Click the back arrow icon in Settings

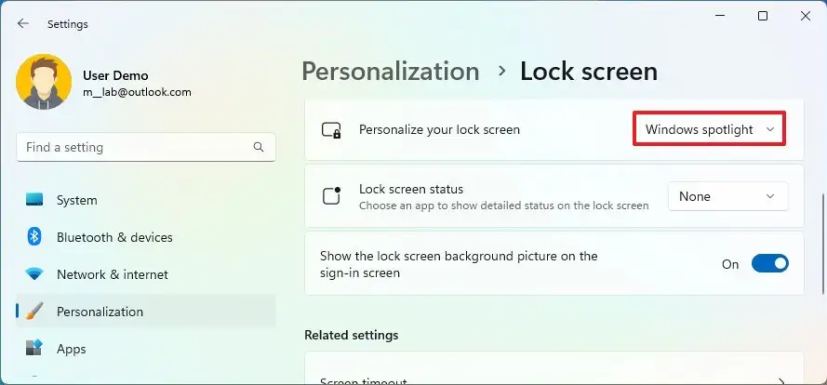(x=23, y=24)
